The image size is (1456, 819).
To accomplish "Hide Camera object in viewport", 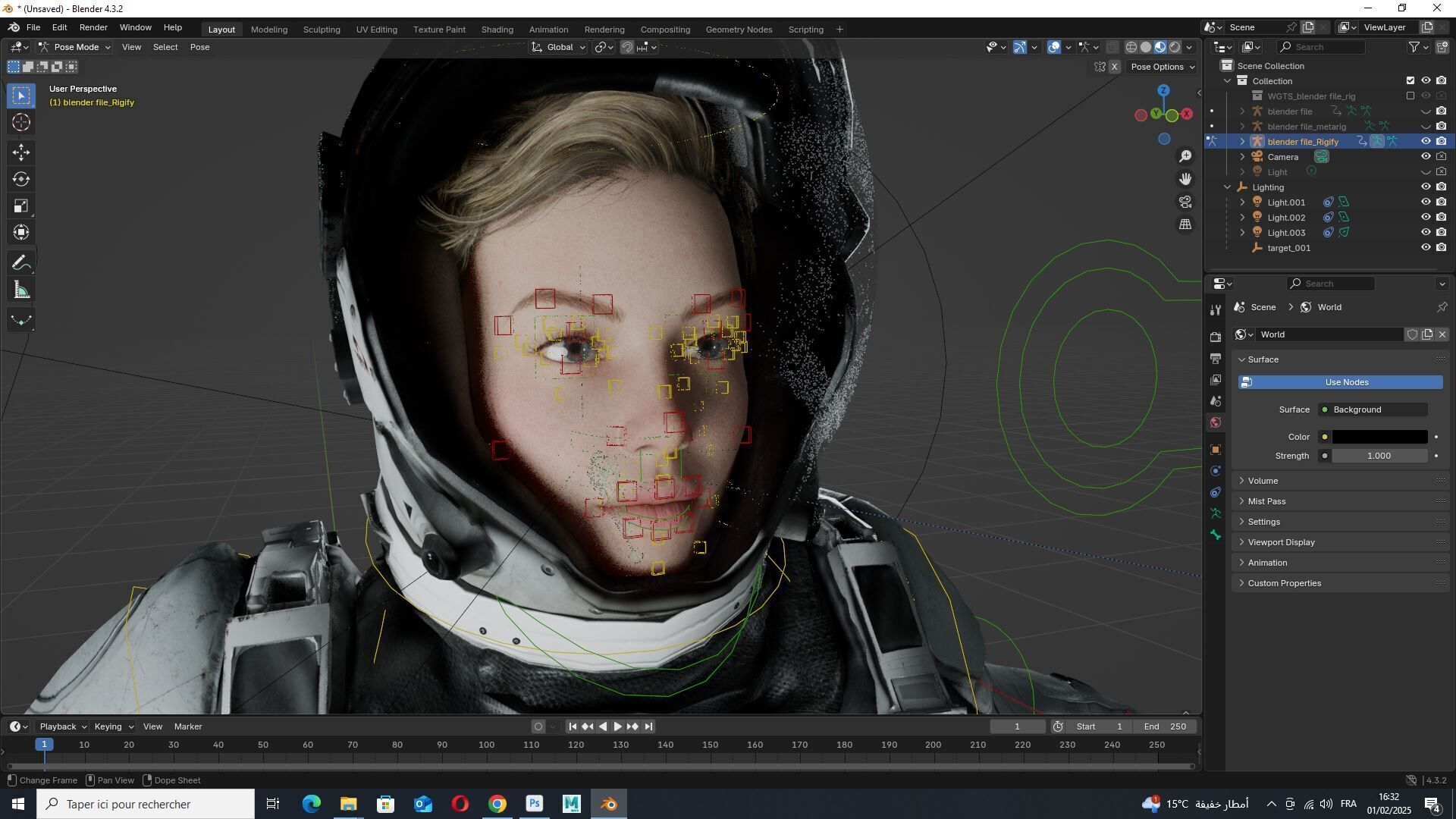I will [1426, 157].
